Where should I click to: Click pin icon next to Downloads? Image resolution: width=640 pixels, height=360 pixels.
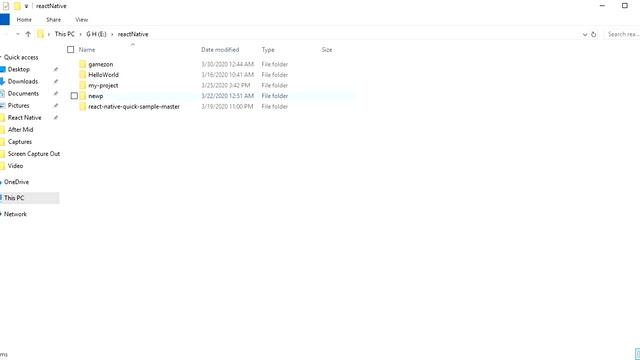pos(56,81)
